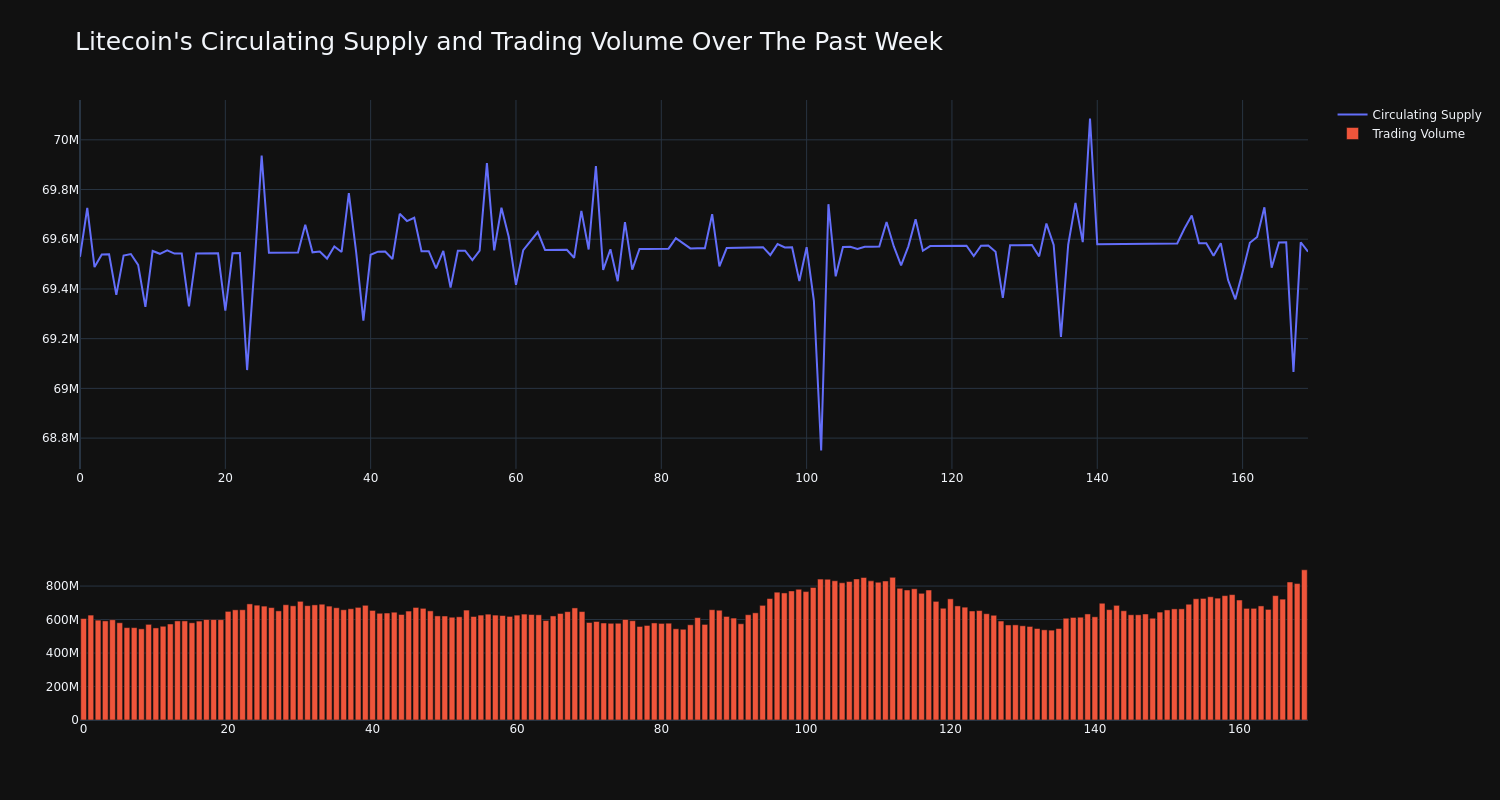This screenshot has height=800, width=1500.
Task: Click the Trading Volume red swatch
Action: 1352,134
